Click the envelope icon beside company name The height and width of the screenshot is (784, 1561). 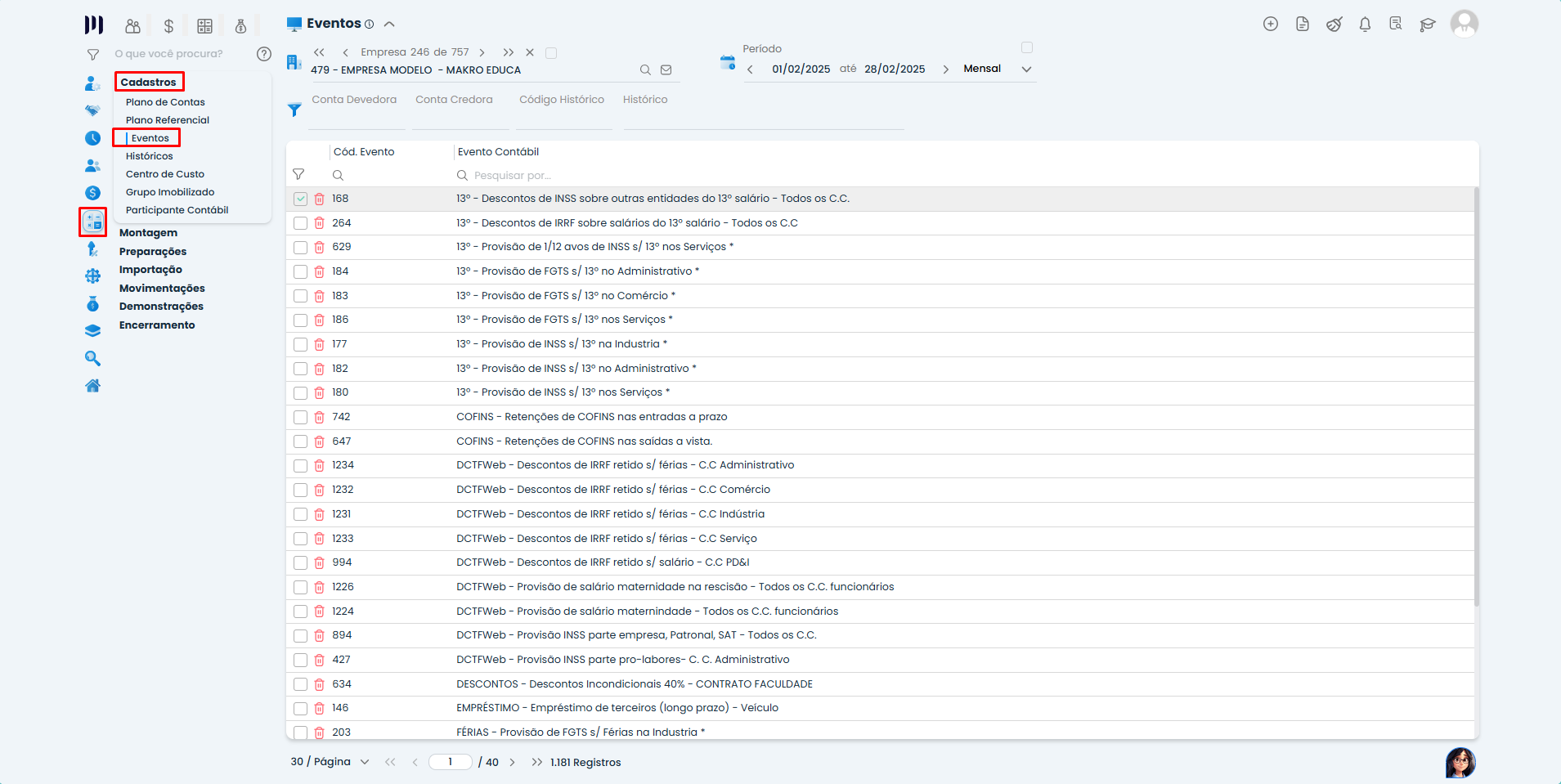pos(666,70)
